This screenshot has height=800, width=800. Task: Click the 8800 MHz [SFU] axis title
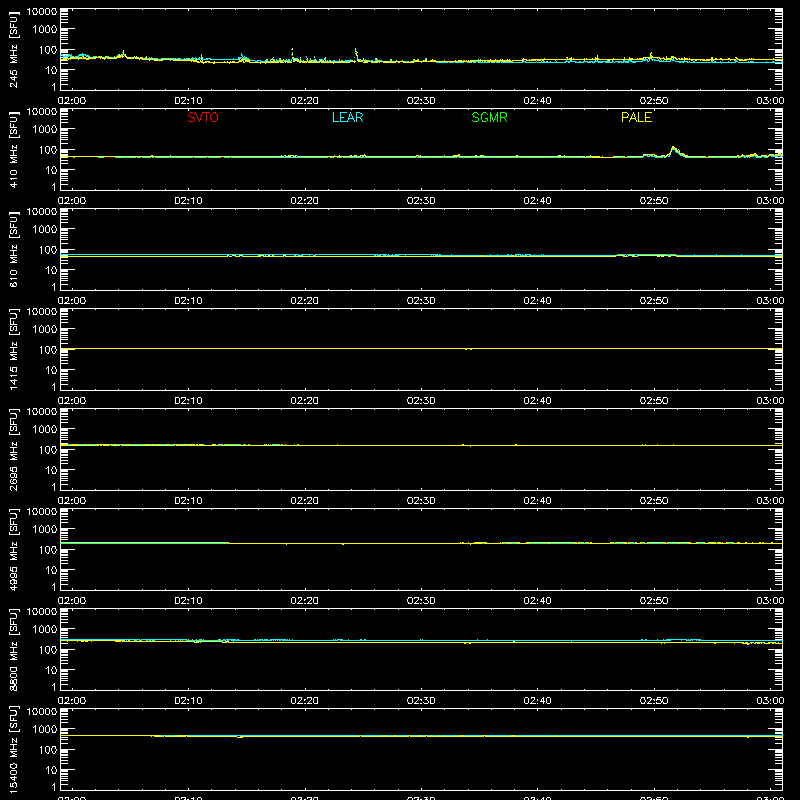[13, 649]
